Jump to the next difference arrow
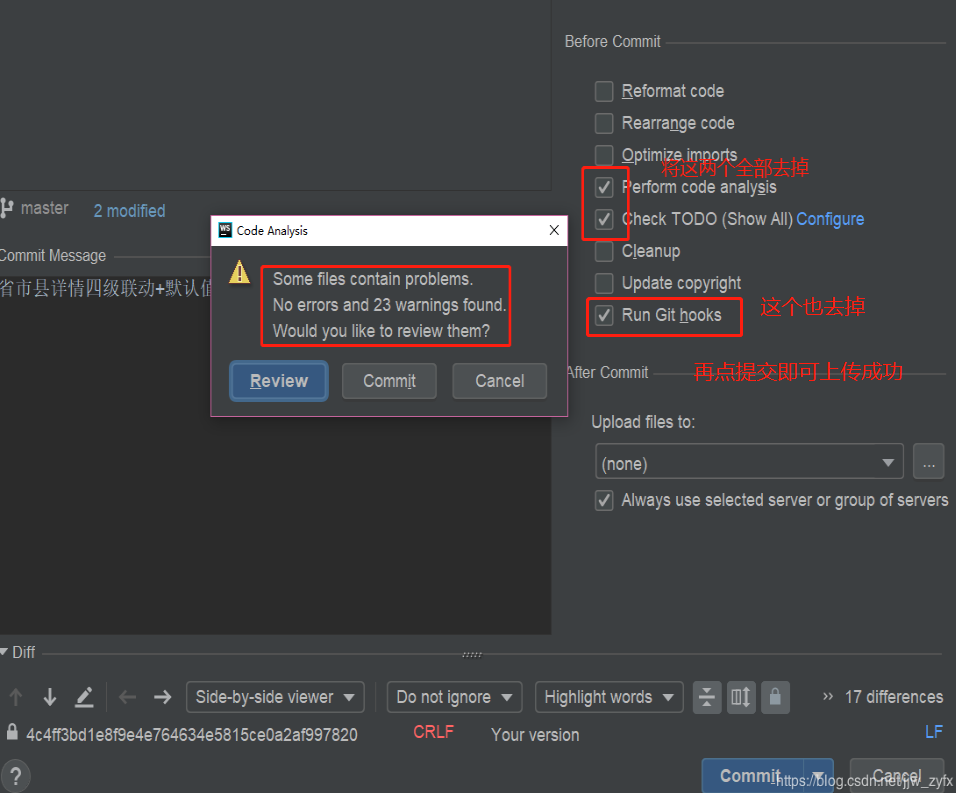This screenshot has height=793, width=956. 48,697
